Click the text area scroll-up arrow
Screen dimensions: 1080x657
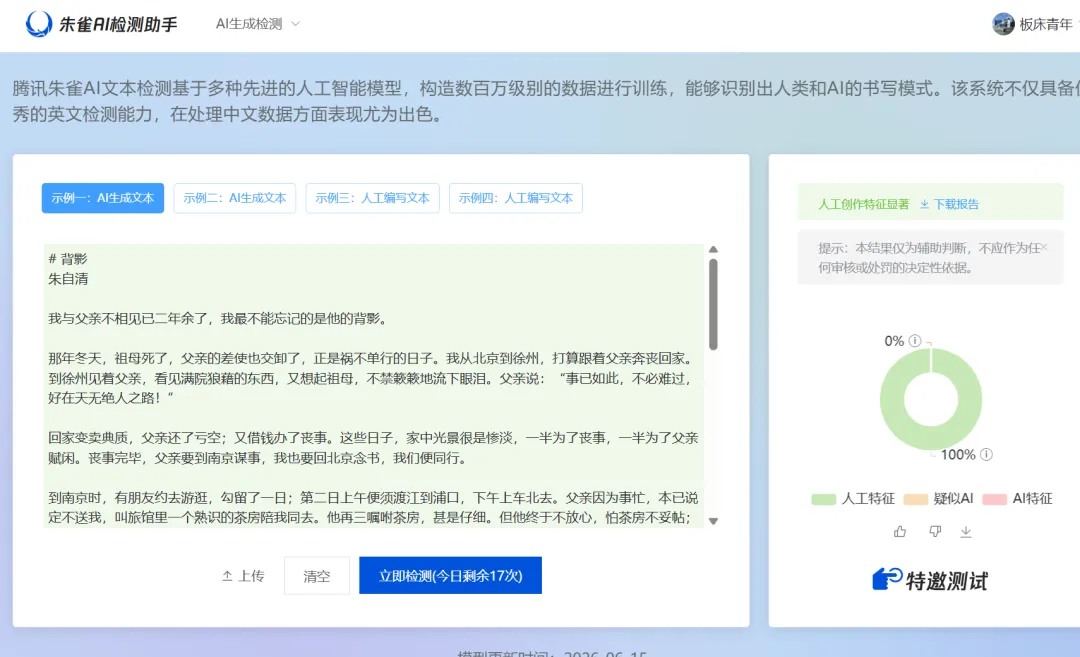[714, 249]
